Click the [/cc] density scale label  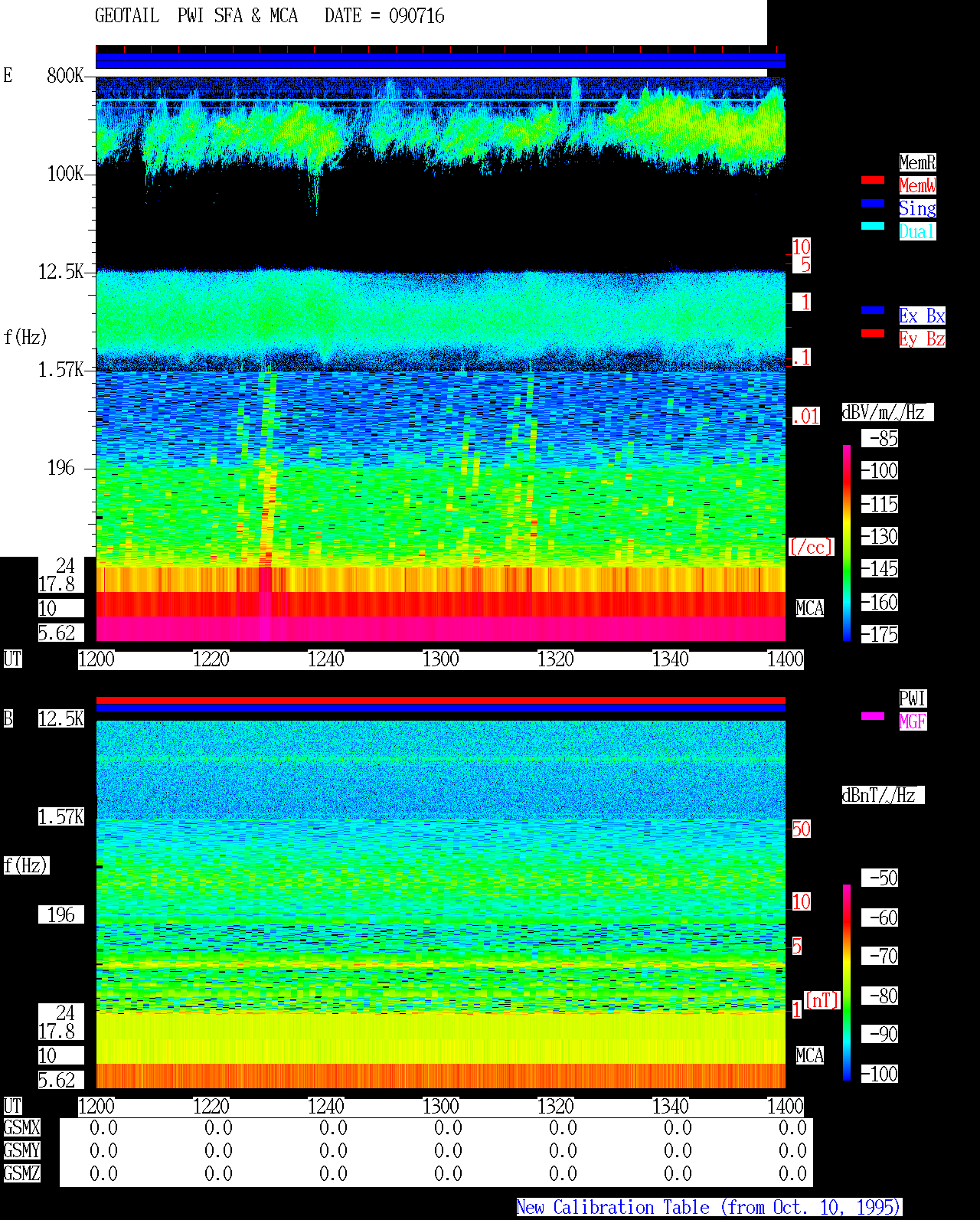(811, 547)
